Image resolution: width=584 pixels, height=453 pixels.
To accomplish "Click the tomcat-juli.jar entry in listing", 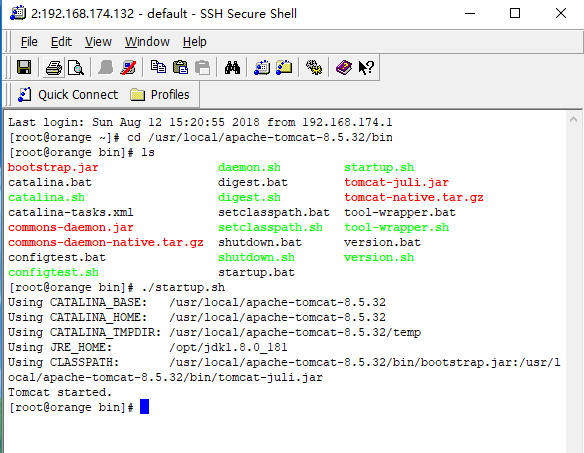I will (396, 182).
